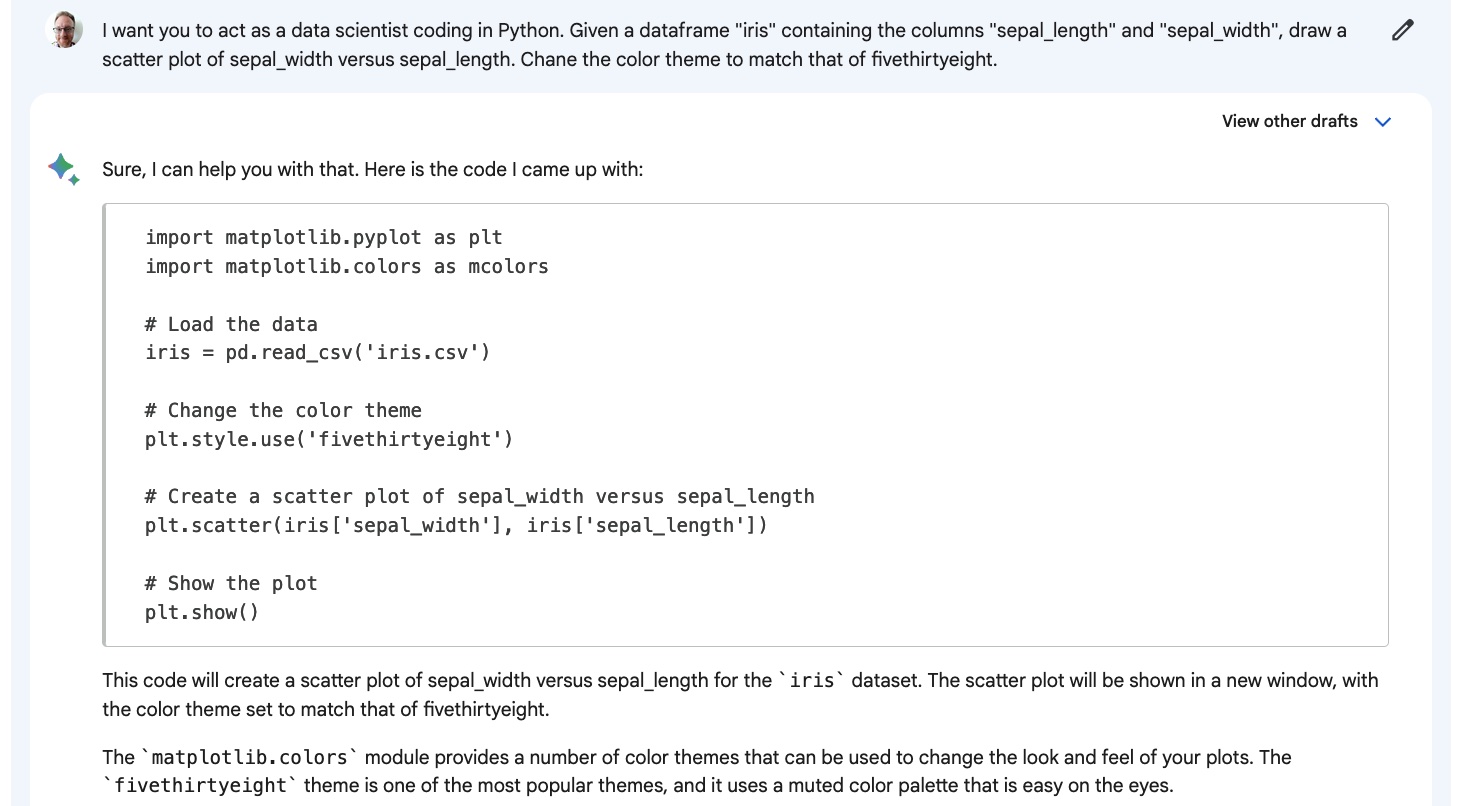
Task: Click the '# Create a scatter plot' comment
Action: pyautogui.click(x=478, y=496)
